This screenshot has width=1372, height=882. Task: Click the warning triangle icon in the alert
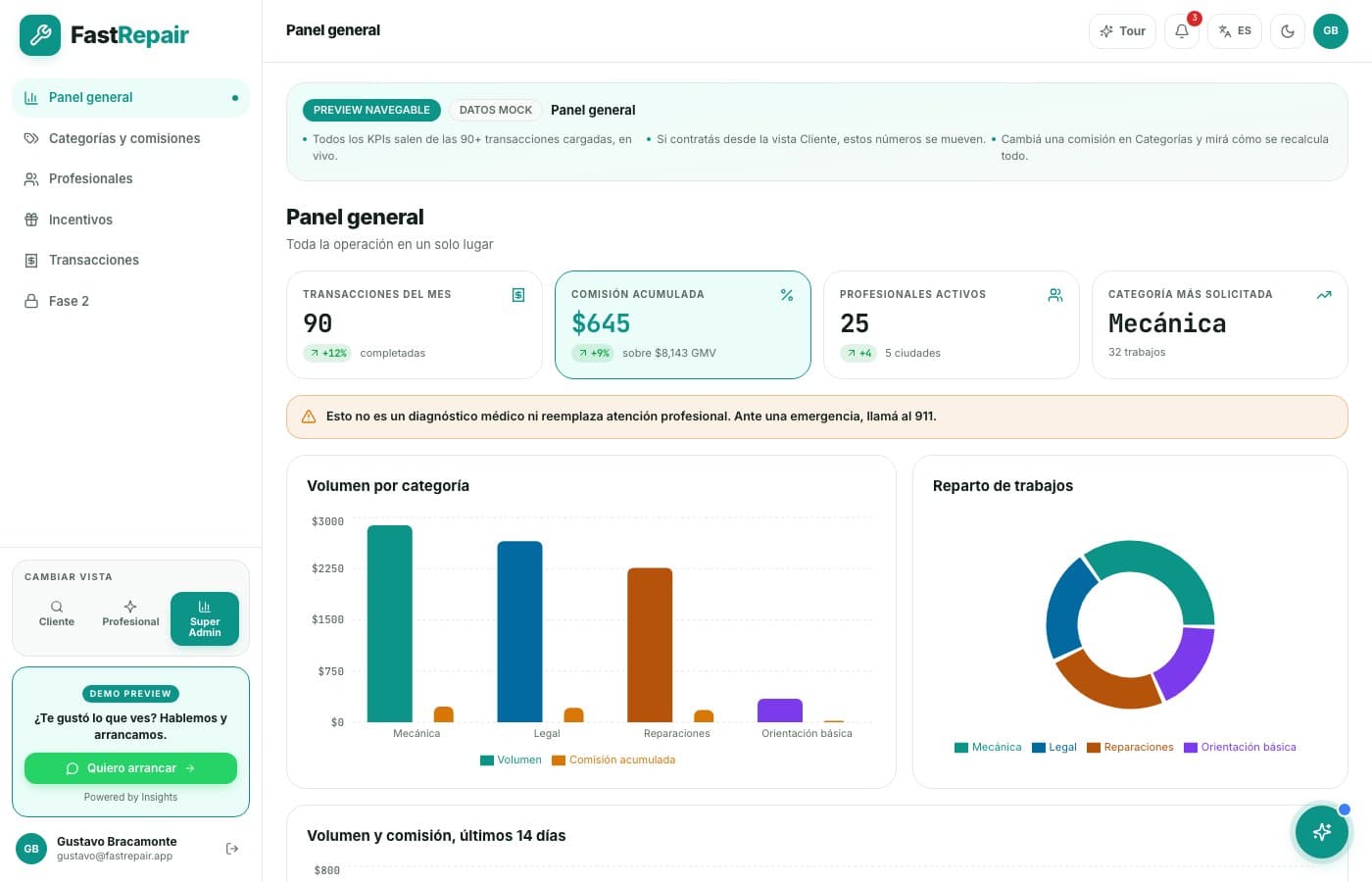(x=309, y=416)
